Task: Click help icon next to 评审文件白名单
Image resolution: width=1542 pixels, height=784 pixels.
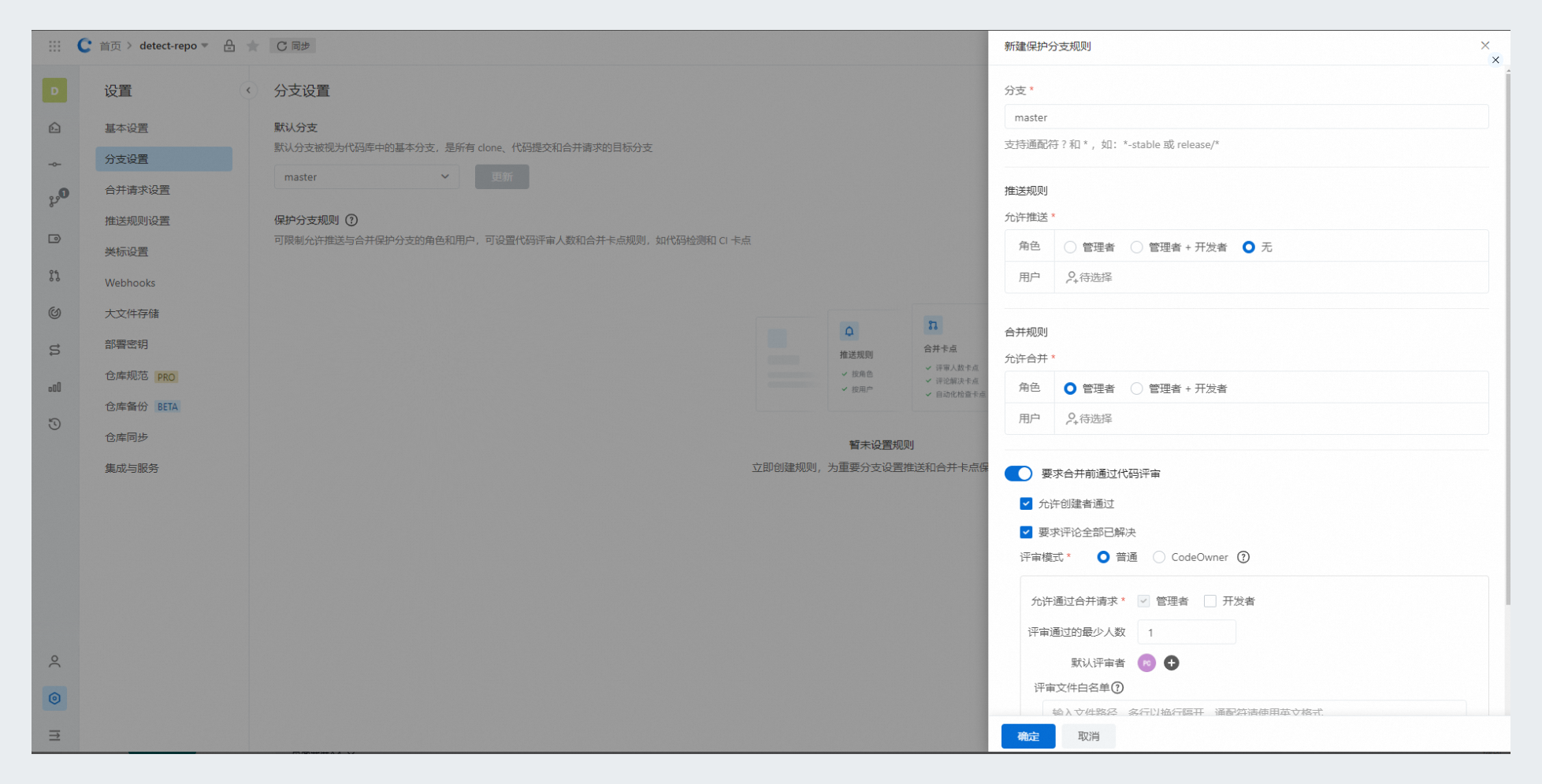Action: [x=1117, y=688]
